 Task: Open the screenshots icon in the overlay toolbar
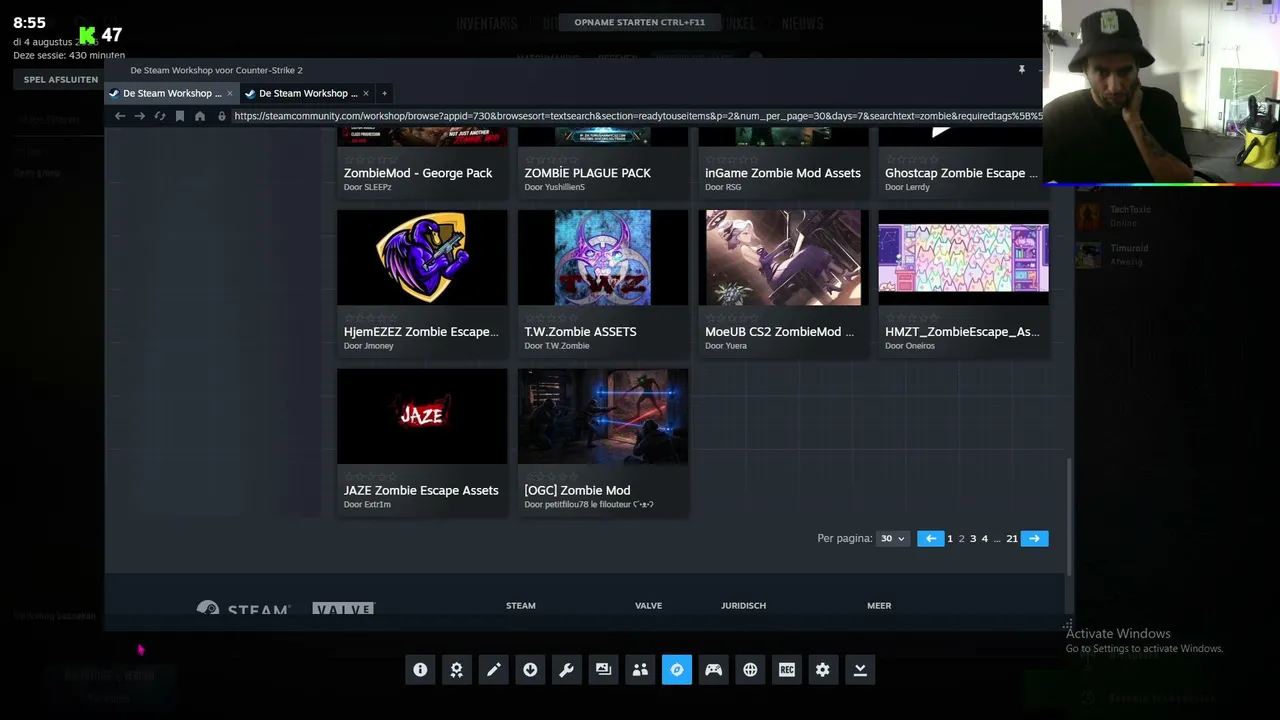tap(603, 670)
